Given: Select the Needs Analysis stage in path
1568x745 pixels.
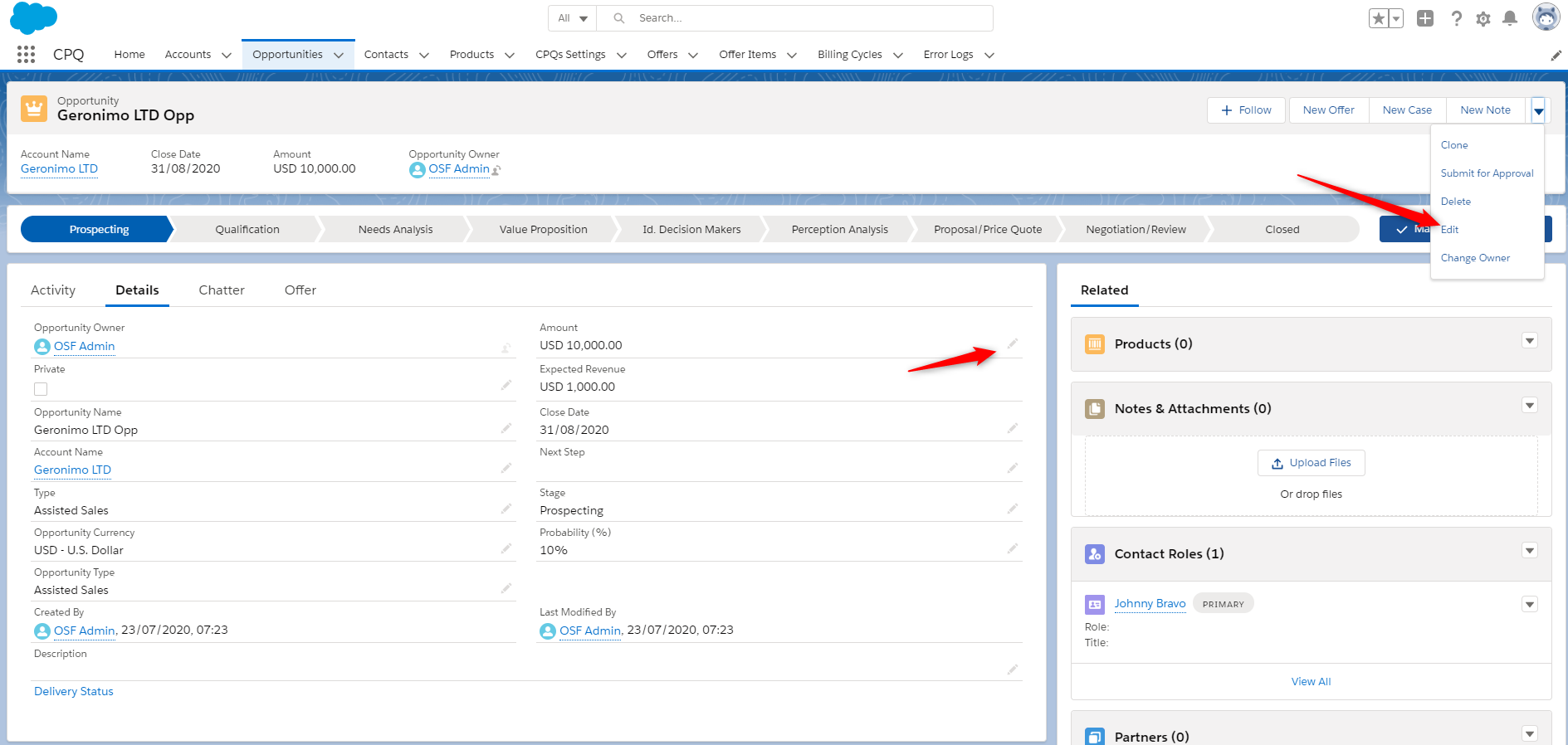Looking at the screenshot, I should [395, 230].
